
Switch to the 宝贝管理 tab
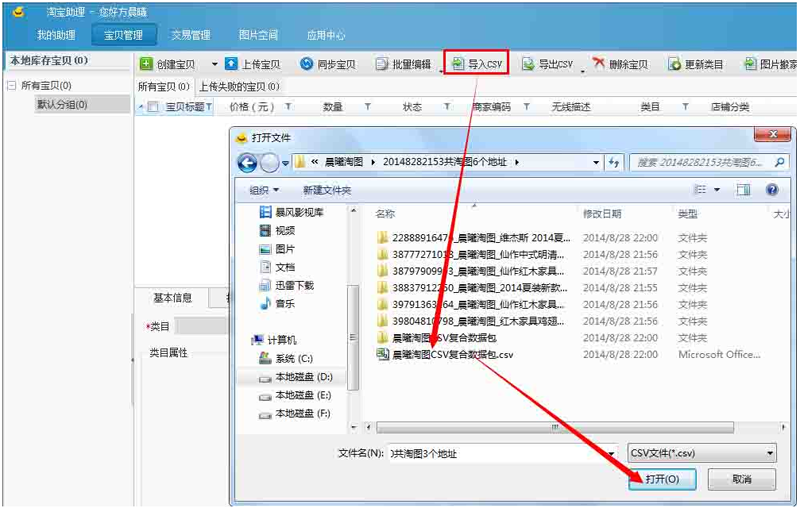[123, 35]
